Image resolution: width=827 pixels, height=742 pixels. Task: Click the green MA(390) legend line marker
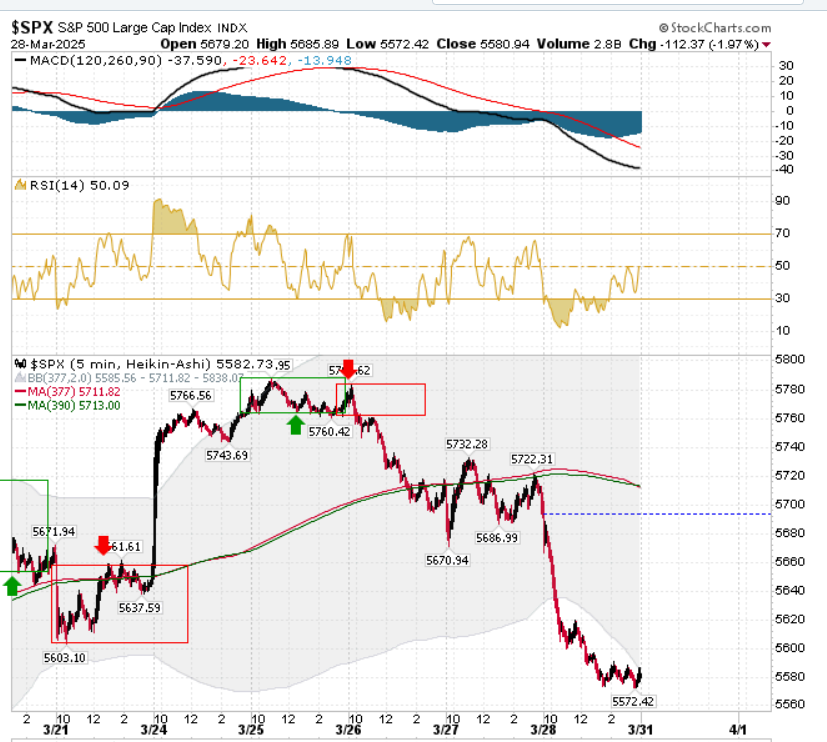click(x=20, y=405)
